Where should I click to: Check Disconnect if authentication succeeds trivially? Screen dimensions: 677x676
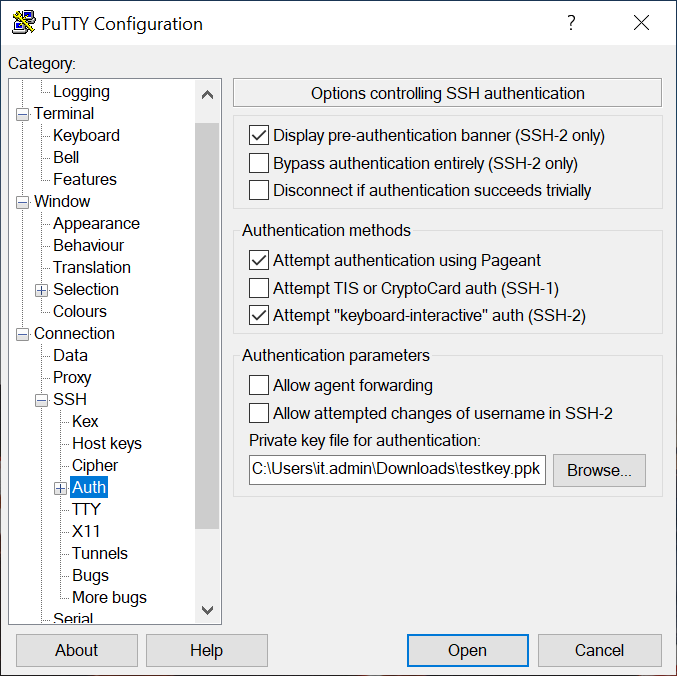[259, 190]
